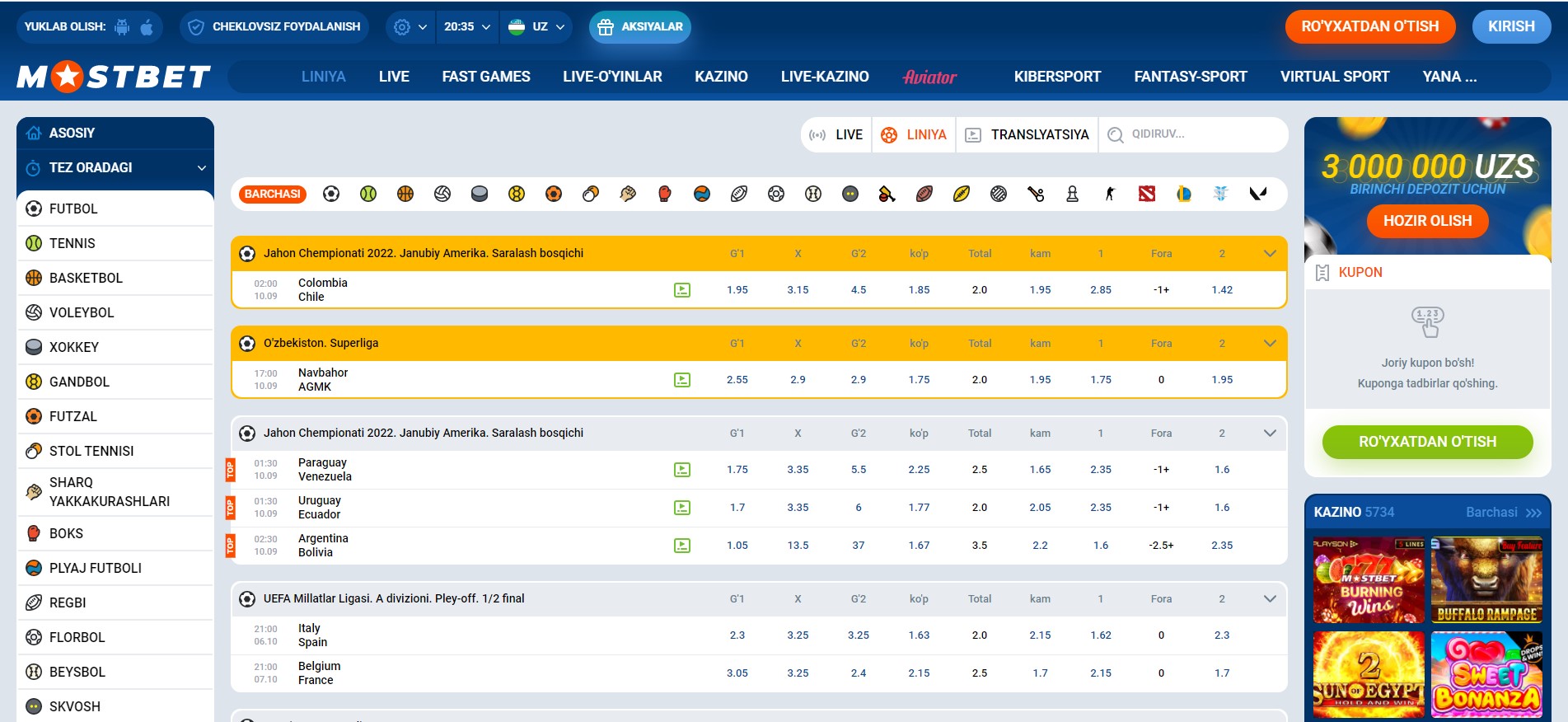The image size is (1568, 722).
Task: Go to FAST GAMES in the navigation
Action: 486,77
